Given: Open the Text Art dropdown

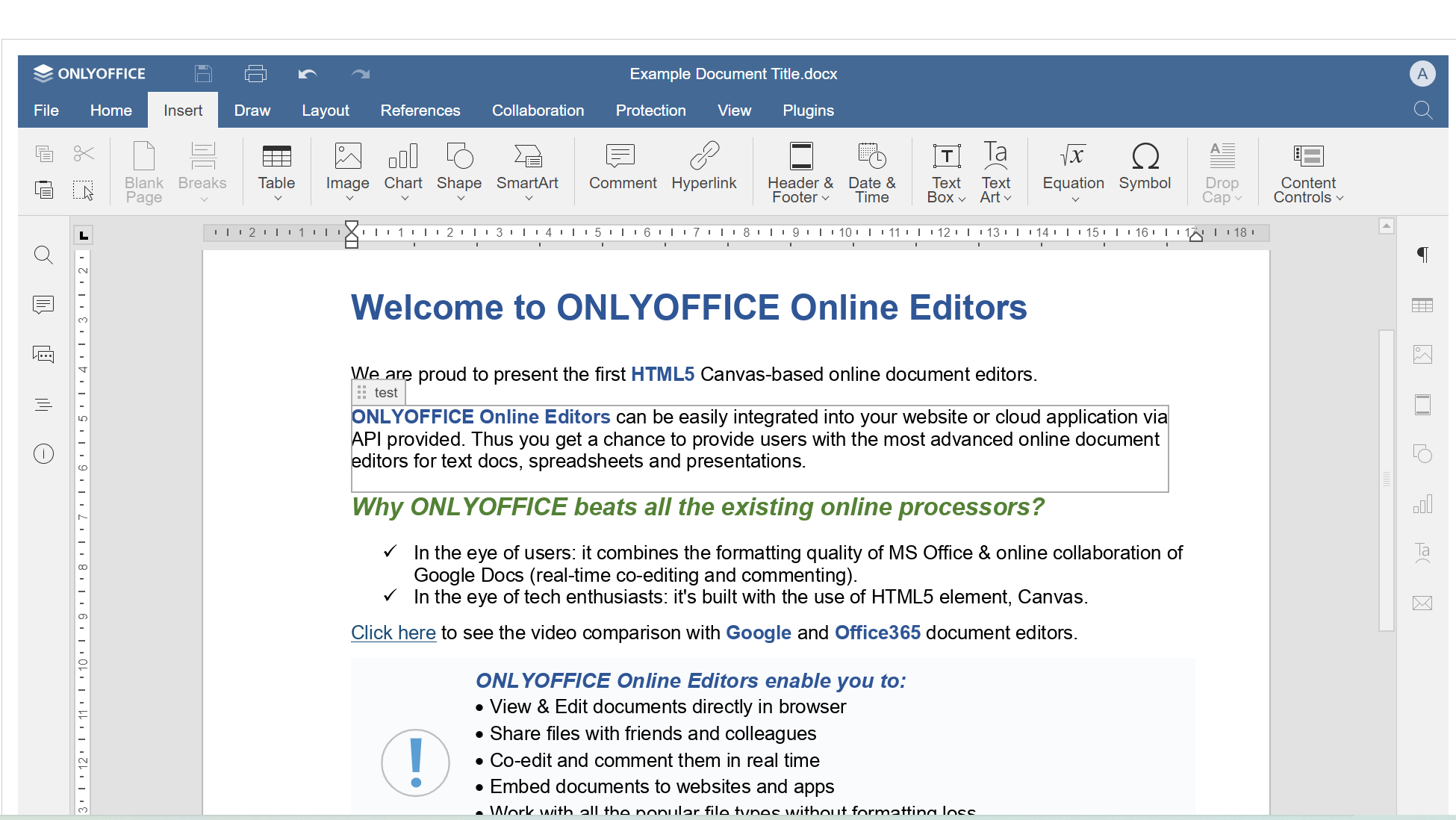Looking at the screenshot, I should pyautogui.click(x=995, y=173).
